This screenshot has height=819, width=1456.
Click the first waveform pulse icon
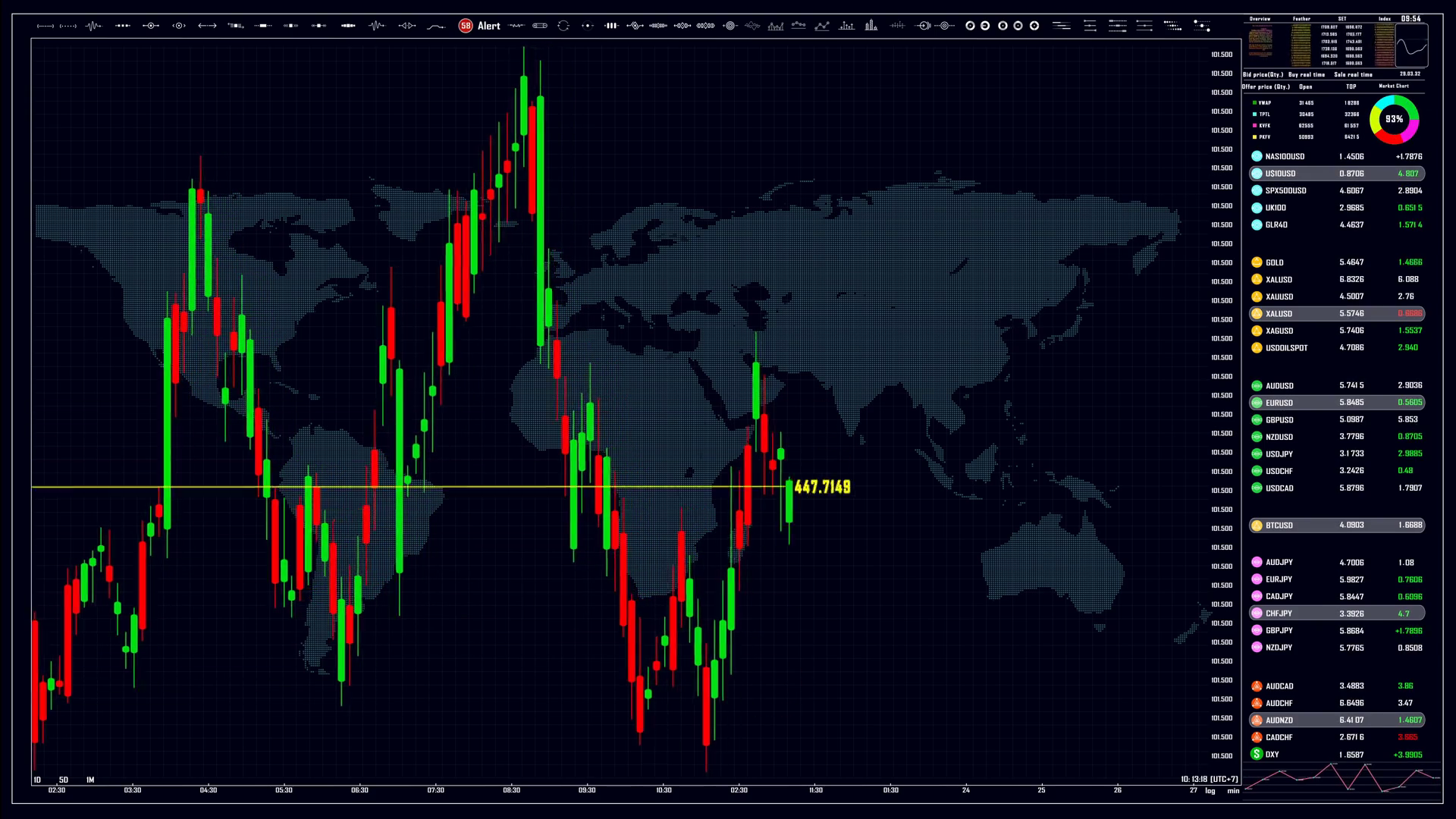[x=93, y=26]
